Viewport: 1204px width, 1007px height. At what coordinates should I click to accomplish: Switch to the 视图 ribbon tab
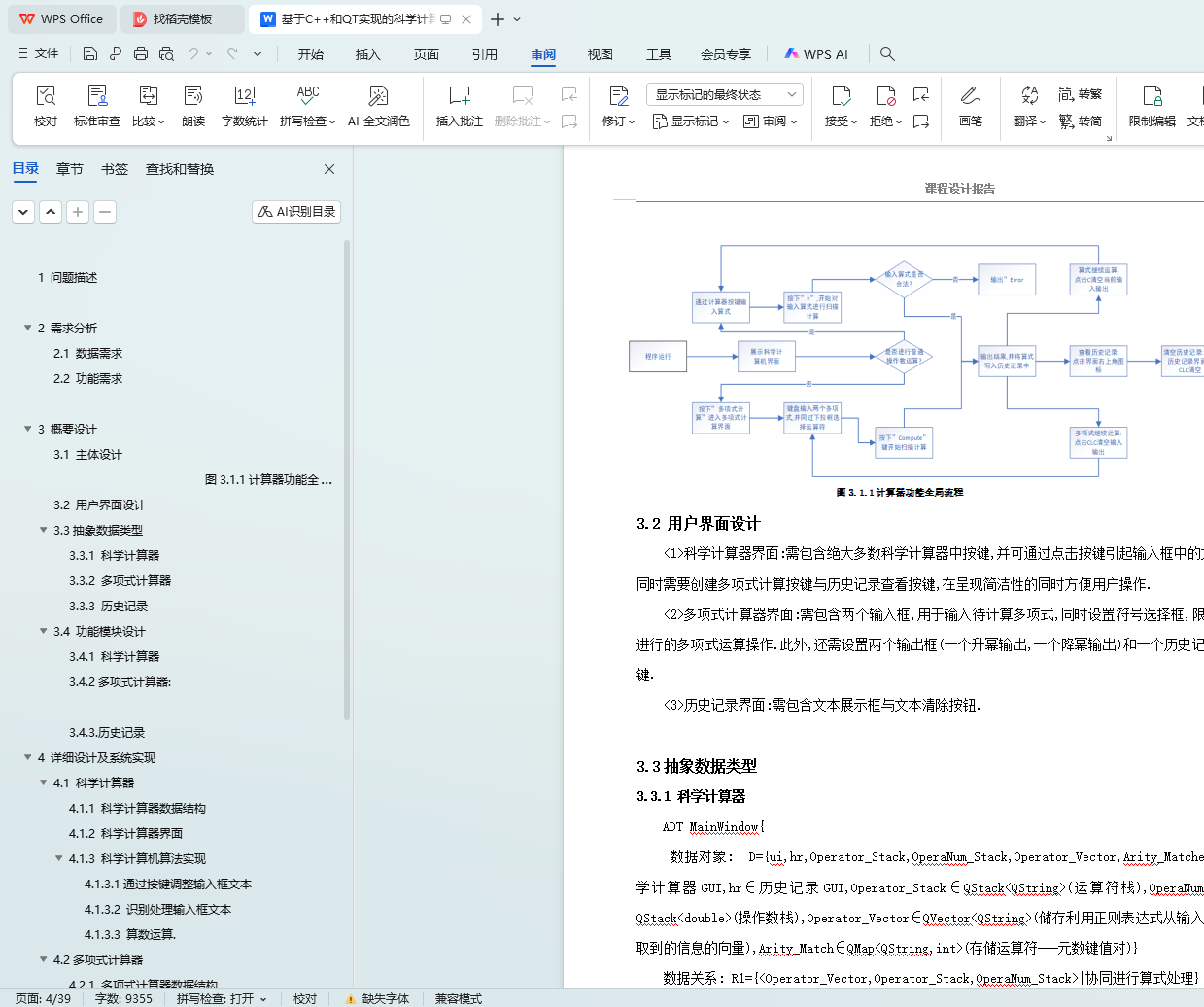pos(601,53)
